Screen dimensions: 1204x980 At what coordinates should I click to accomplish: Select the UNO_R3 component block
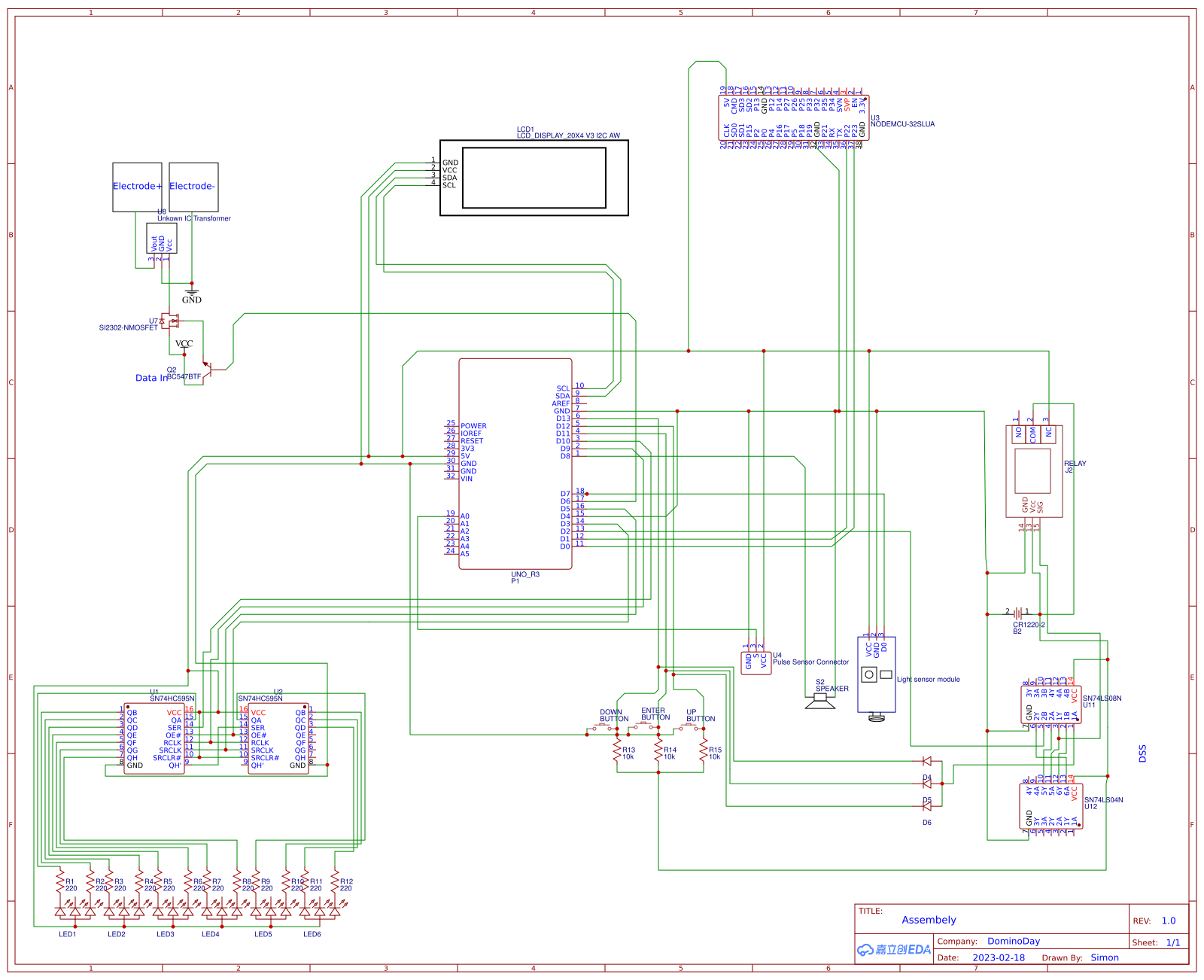[516, 463]
